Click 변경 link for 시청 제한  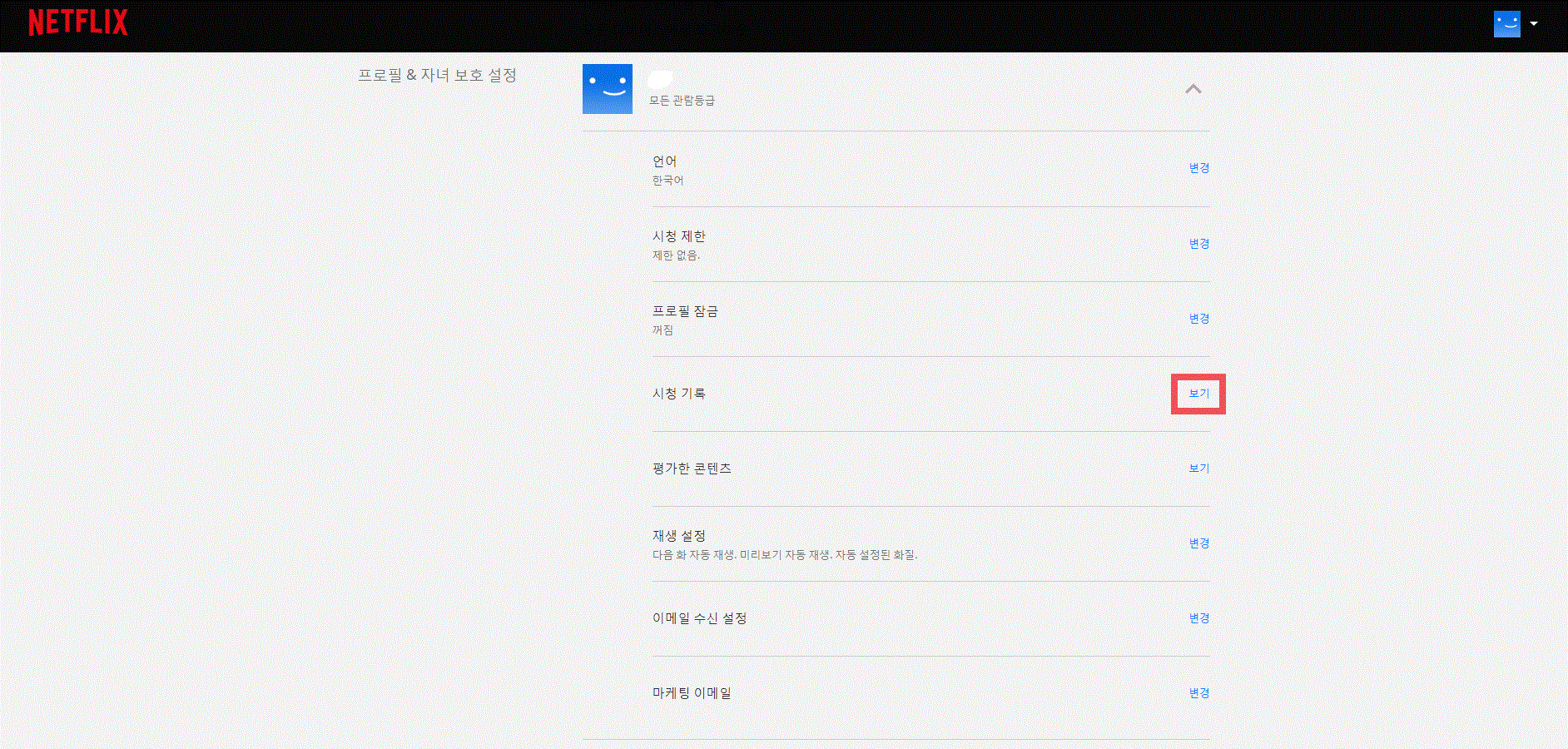[1199, 244]
